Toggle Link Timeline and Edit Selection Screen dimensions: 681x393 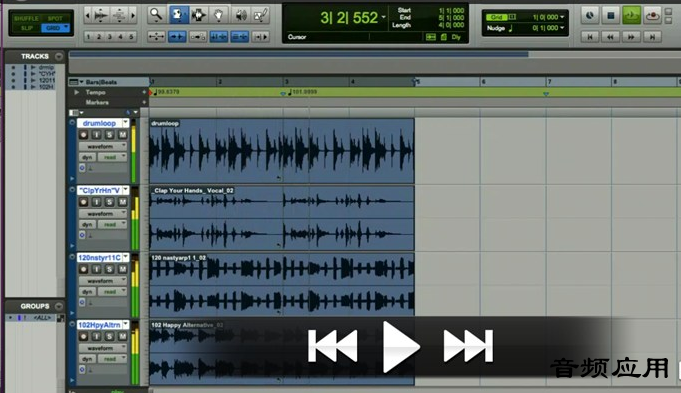coord(219,37)
